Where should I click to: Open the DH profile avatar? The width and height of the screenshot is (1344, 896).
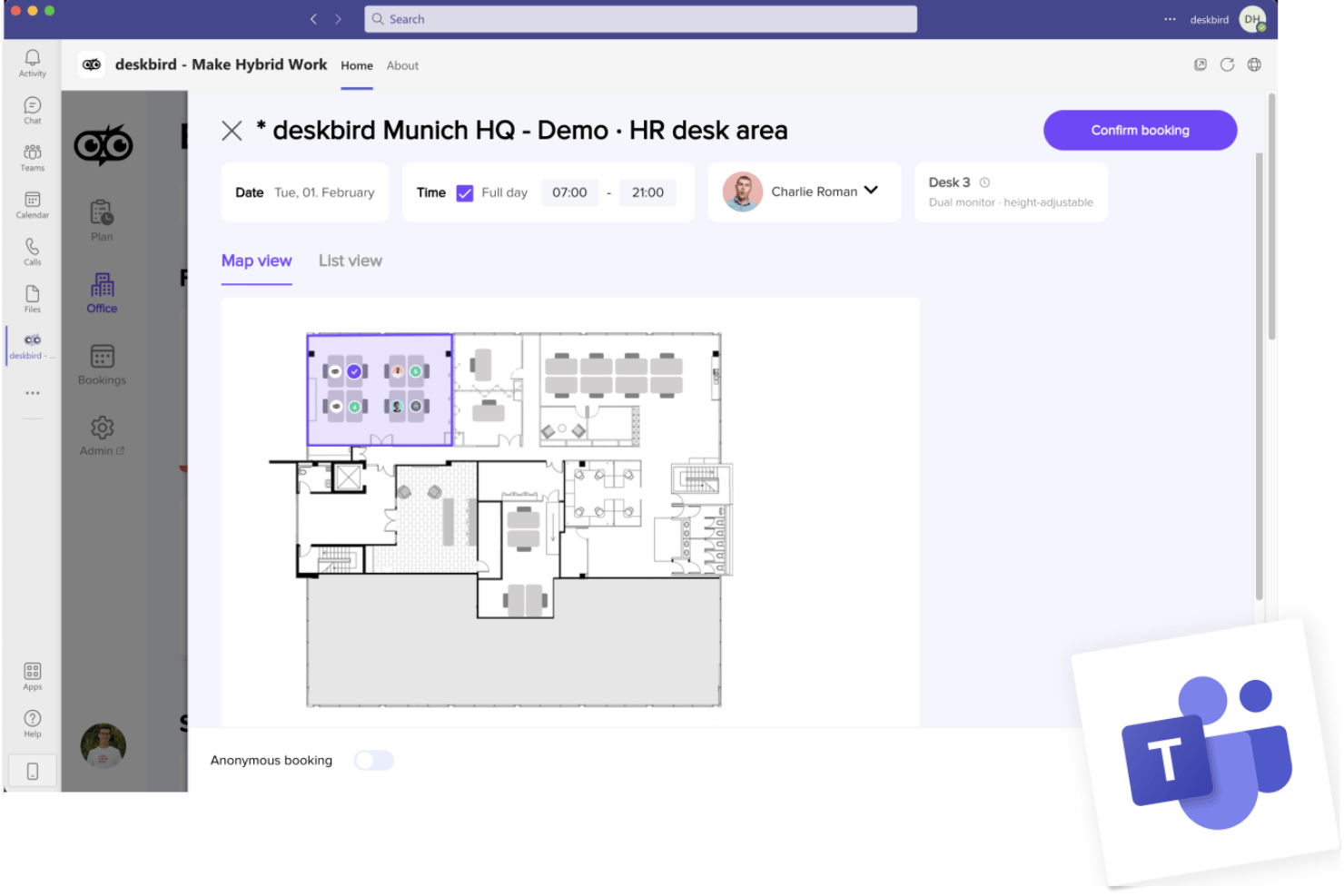coord(1253,19)
